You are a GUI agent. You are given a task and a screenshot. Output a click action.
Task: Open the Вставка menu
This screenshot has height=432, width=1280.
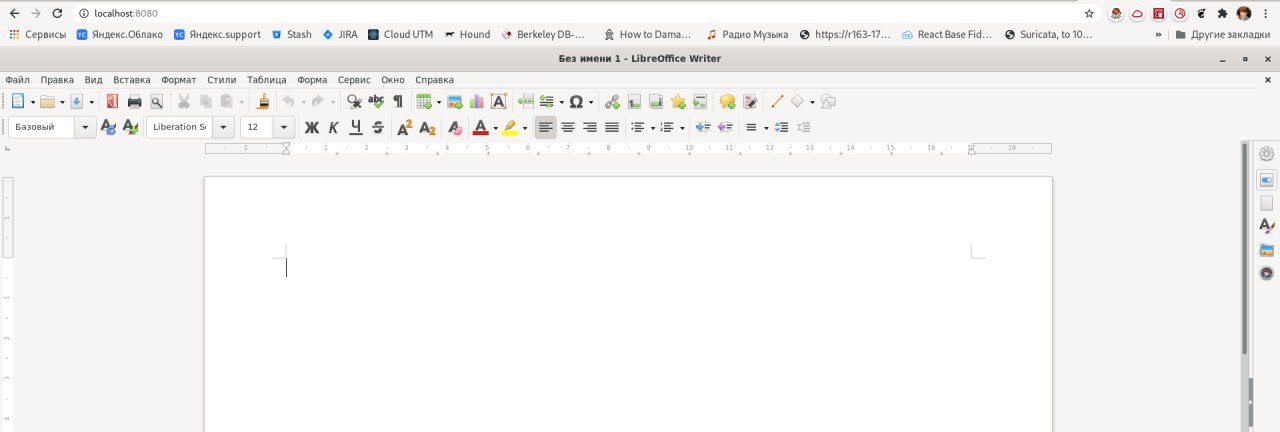[132, 79]
